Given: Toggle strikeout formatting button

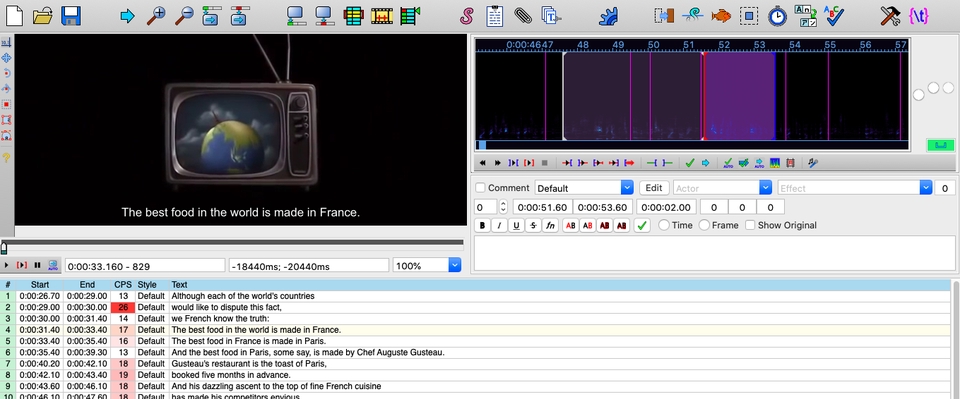Looking at the screenshot, I should pos(533,225).
